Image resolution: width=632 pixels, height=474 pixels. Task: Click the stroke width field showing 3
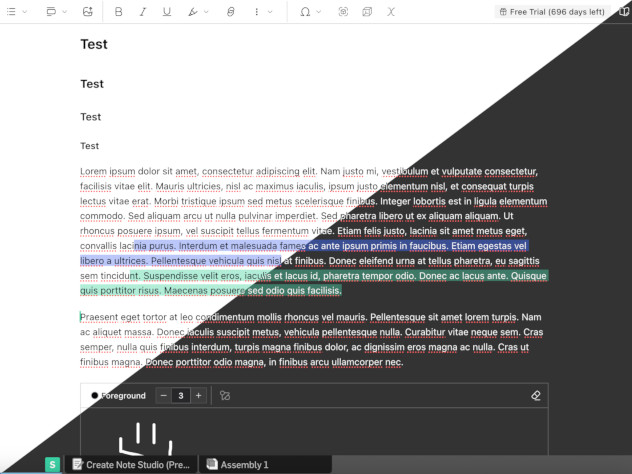click(x=181, y=395)
